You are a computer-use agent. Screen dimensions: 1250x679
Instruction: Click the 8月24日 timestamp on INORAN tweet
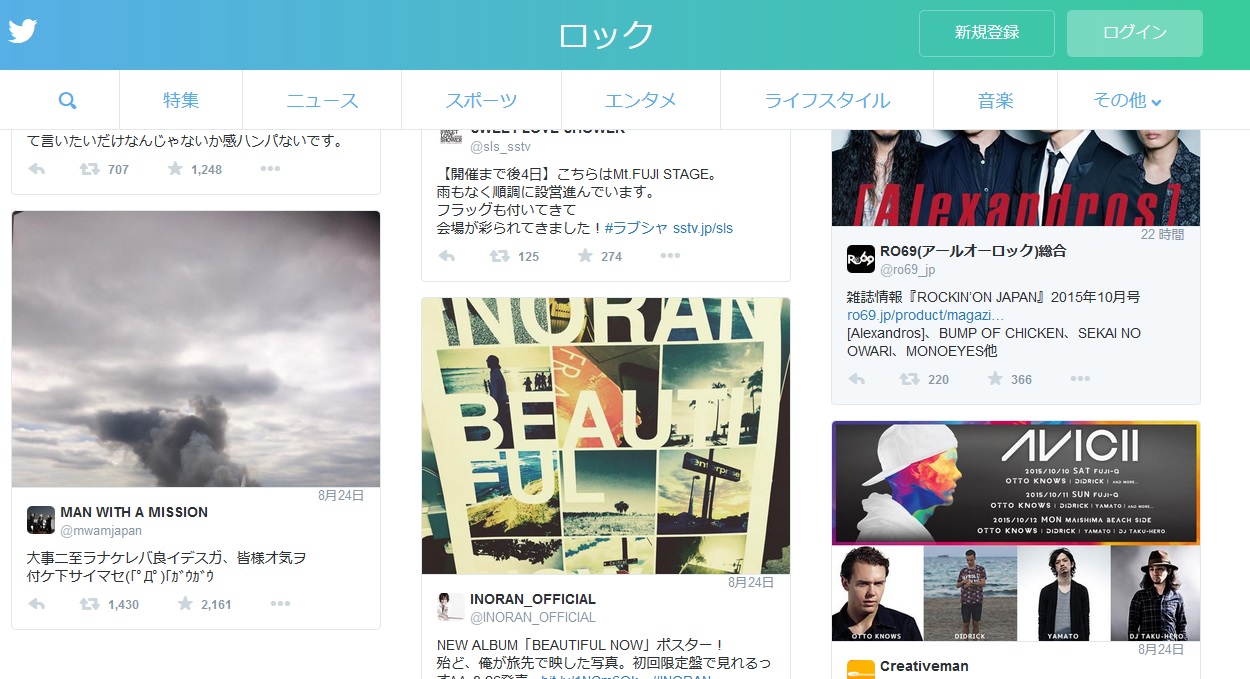tap(751, 582)
